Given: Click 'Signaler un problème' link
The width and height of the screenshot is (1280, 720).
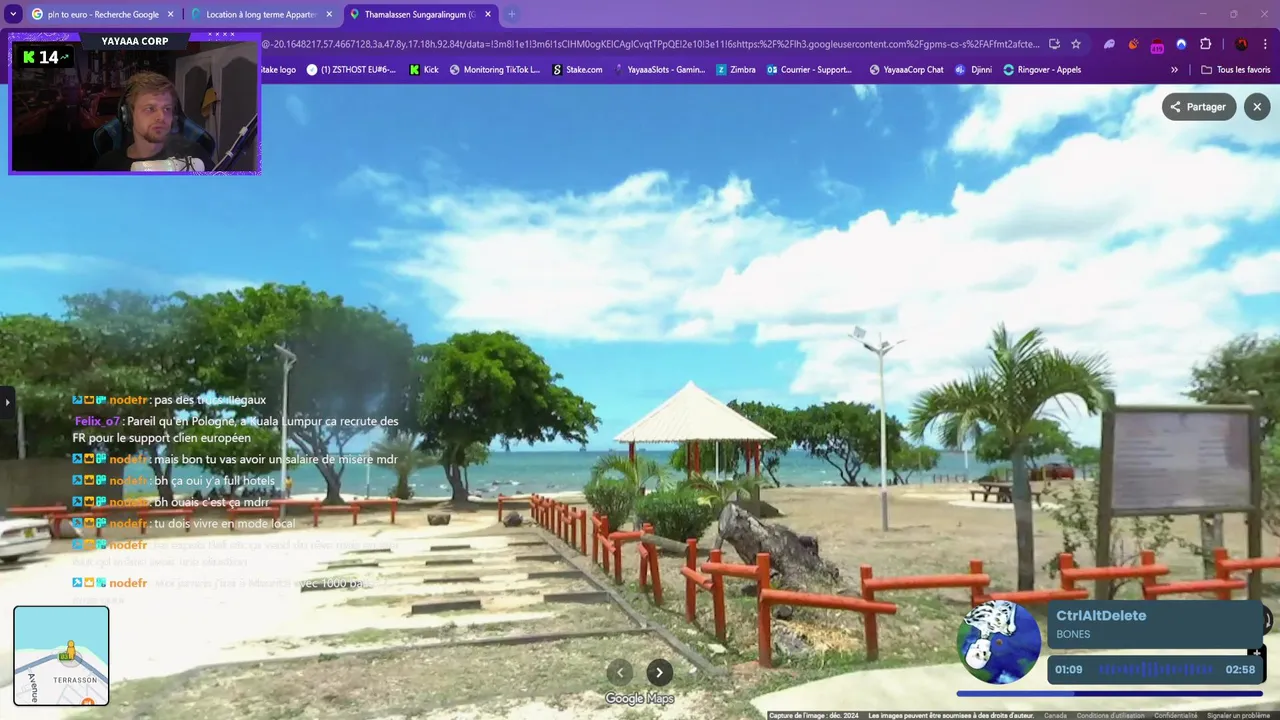Looking at the screenshot, I should pos(1238,715).
